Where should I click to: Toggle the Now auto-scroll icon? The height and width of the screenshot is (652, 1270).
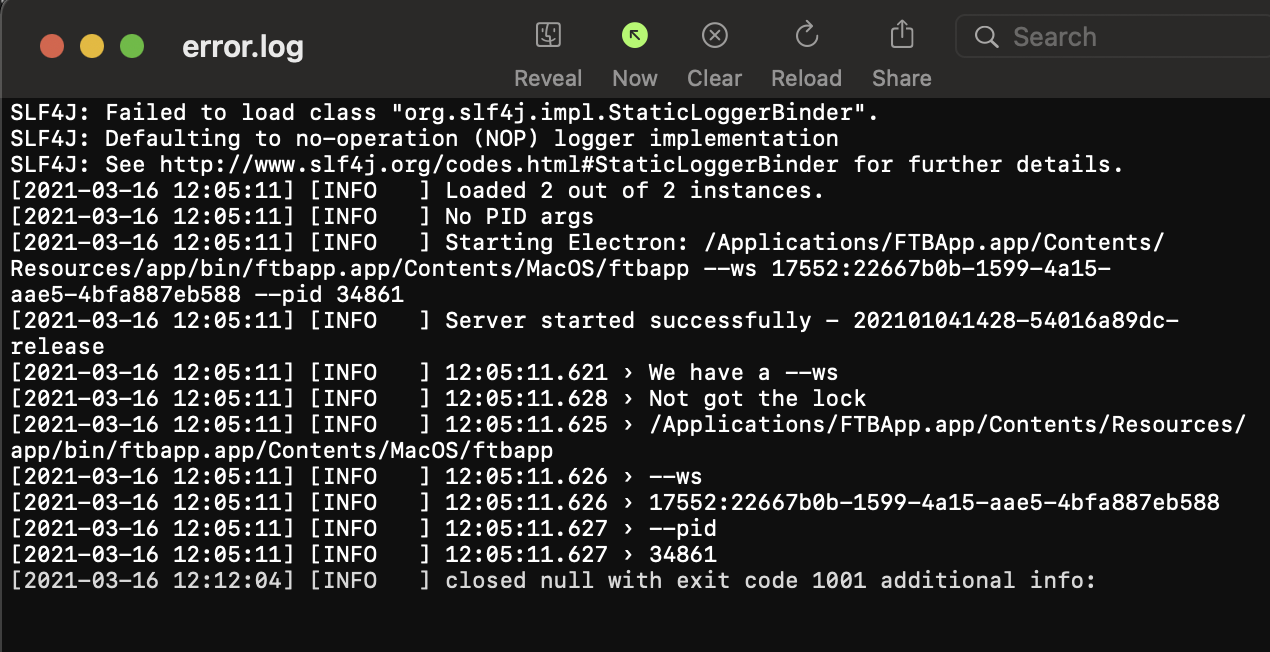point(634,37)
